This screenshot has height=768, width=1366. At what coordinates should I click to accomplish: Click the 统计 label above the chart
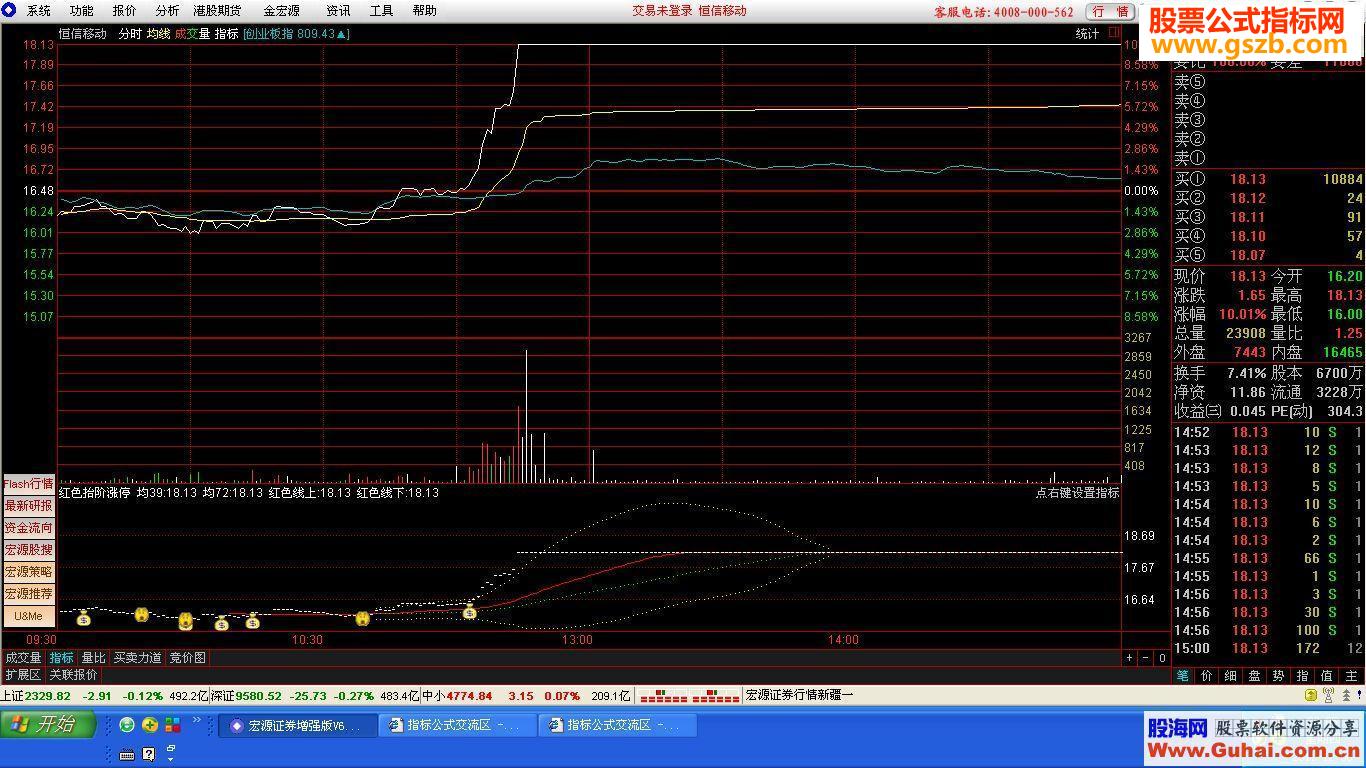(x=1087, y=34)
